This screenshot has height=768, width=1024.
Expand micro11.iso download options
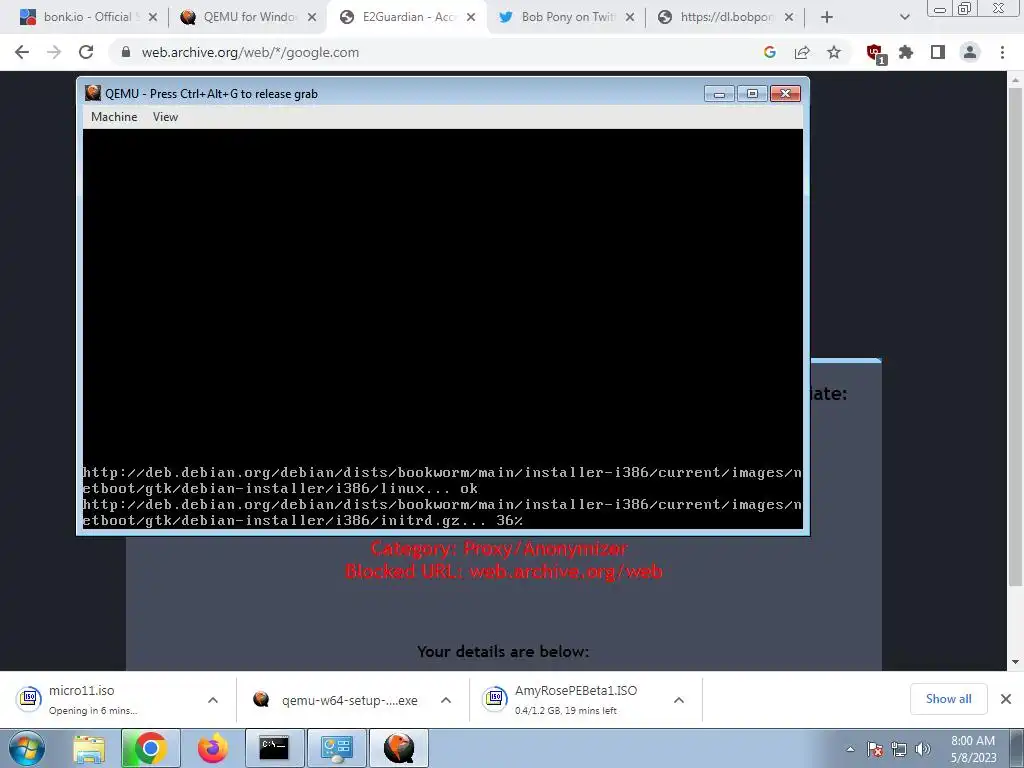coord(213,700)
